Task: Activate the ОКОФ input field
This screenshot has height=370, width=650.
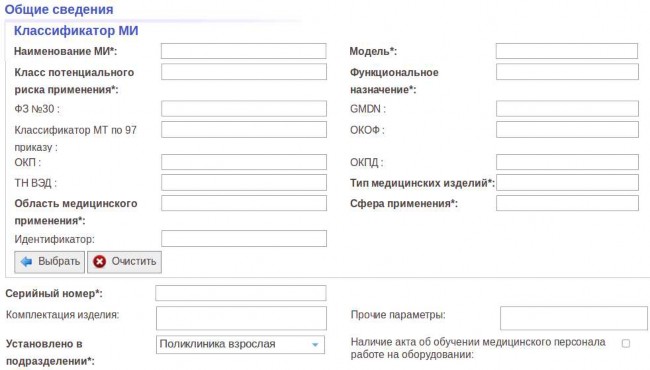Action: [x=567, y=130]
